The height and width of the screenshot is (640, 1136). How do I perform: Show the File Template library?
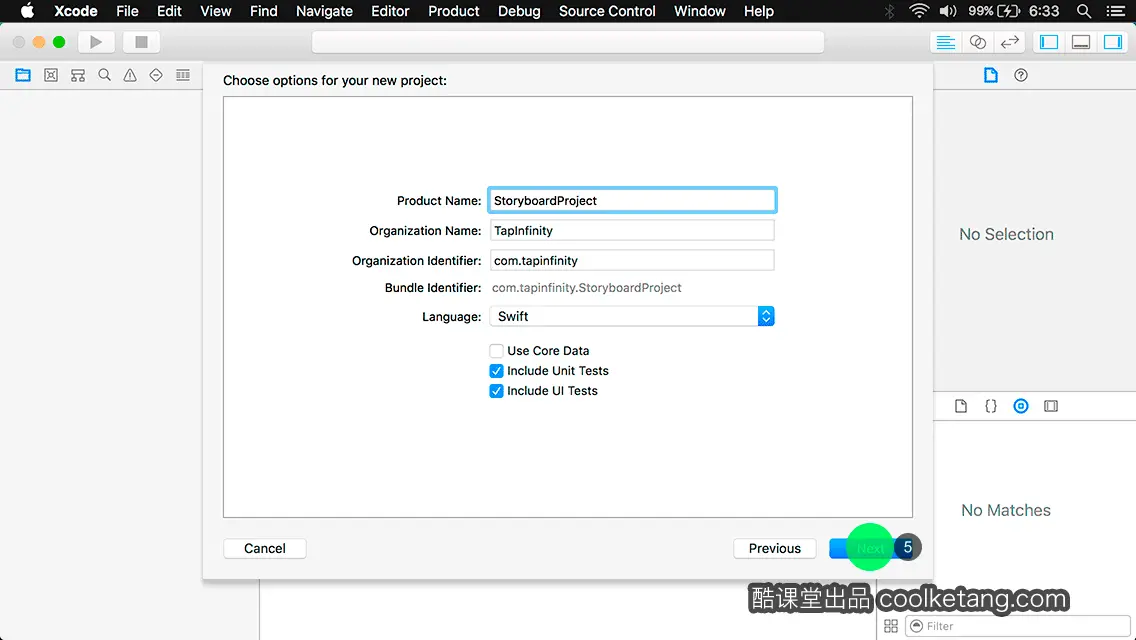point(961,406)
